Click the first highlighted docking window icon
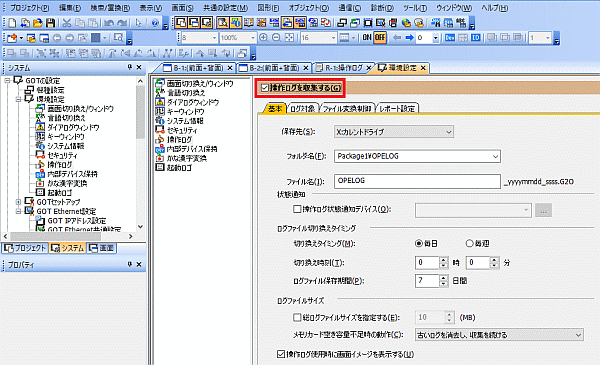The height and width of the screenshot is (365, 600). pos(181,23)
